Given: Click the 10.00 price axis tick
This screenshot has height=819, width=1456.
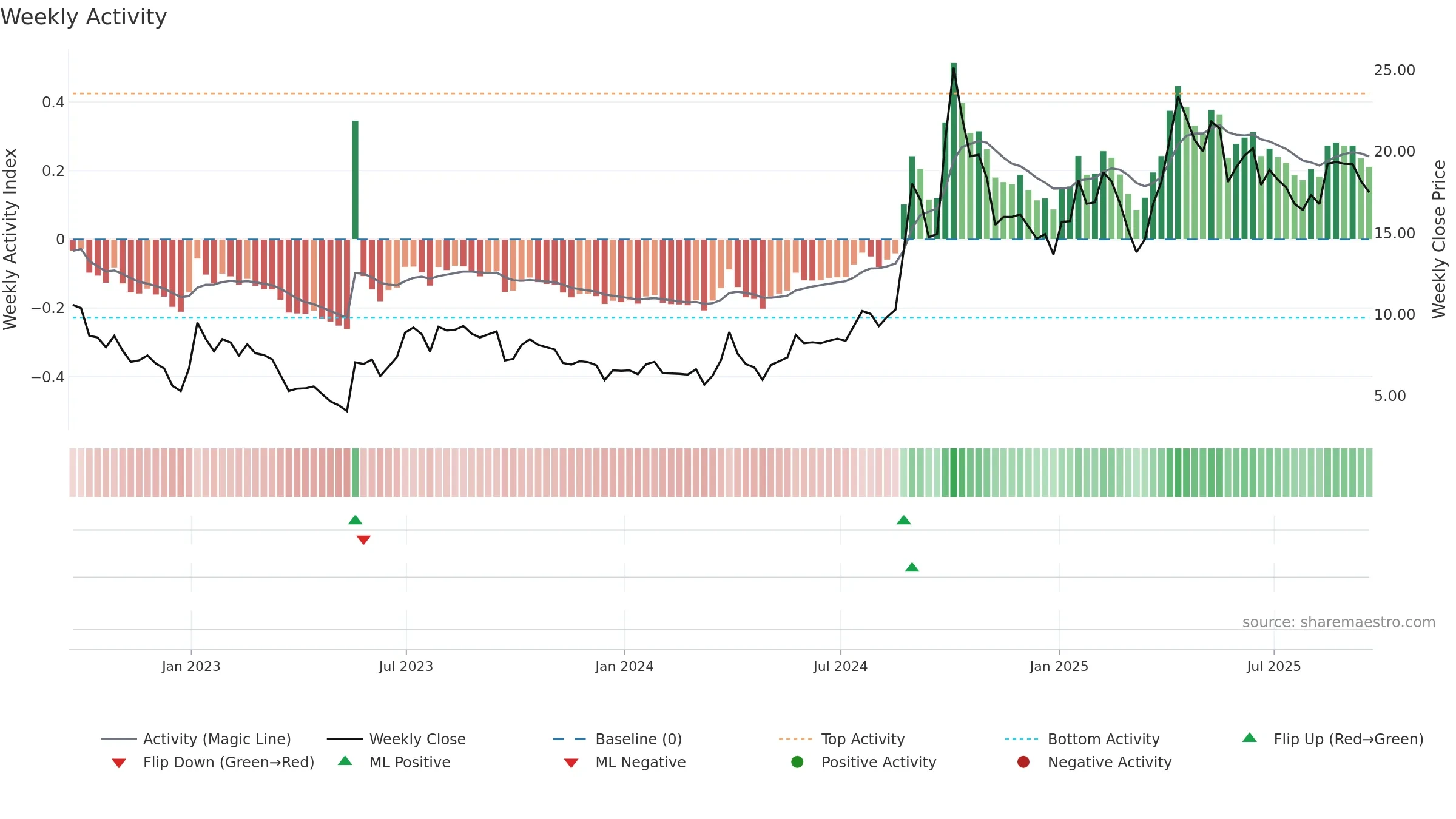Looking at the screenshot, I should pos(1394,315).
